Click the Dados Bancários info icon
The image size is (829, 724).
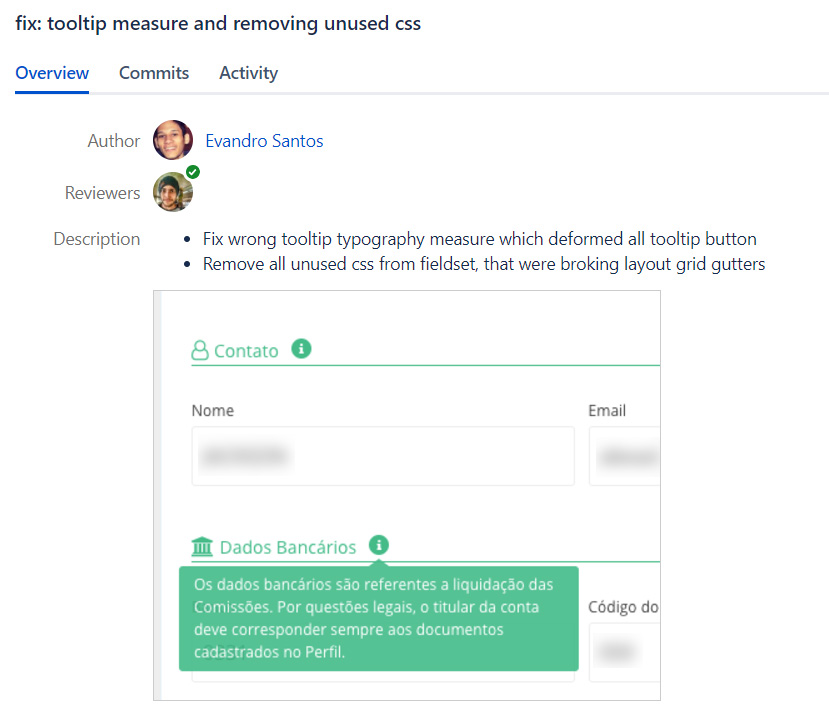(379, 545)
